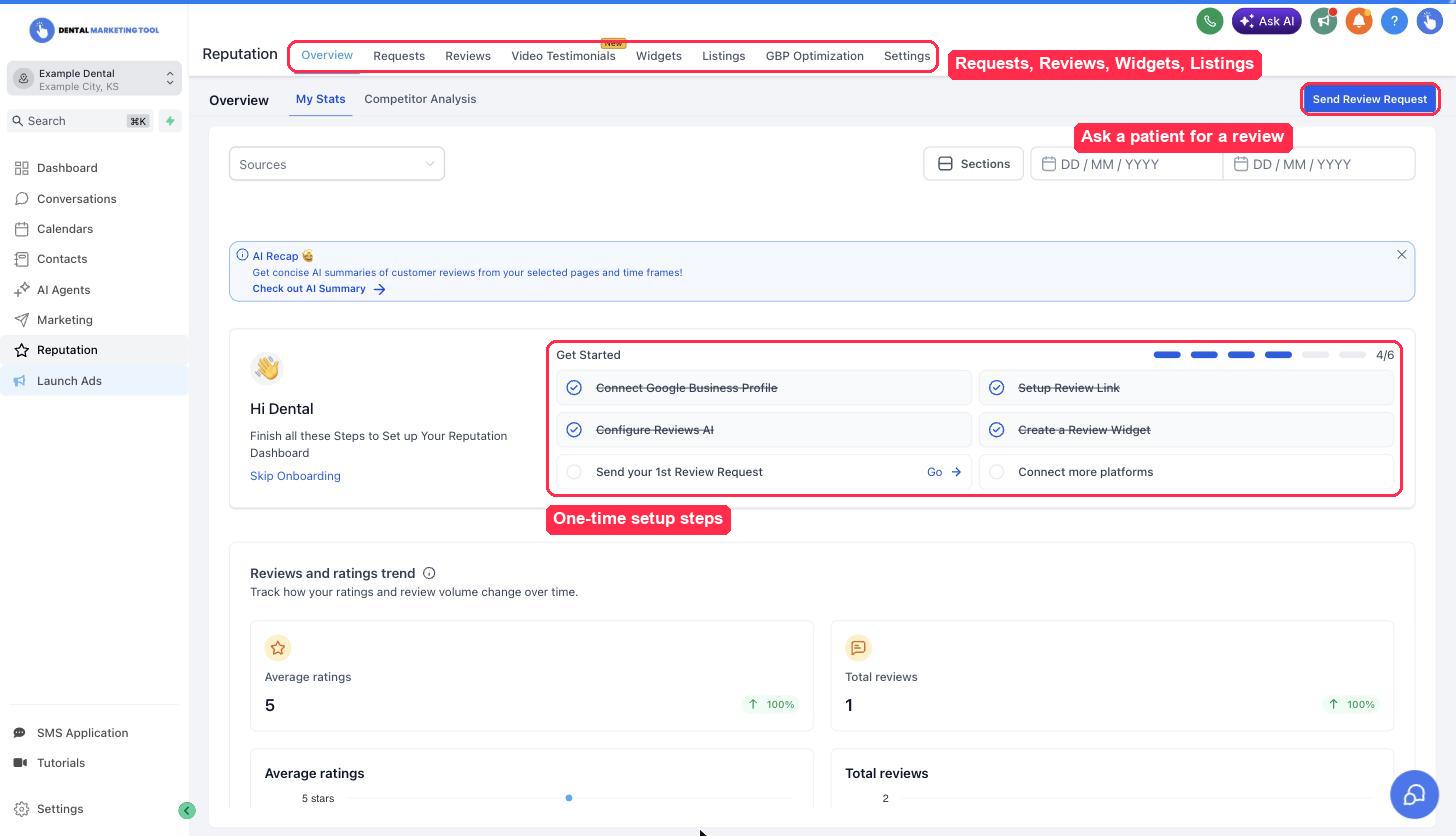Open the Sections selector
1456x836 pixels.
973,164
